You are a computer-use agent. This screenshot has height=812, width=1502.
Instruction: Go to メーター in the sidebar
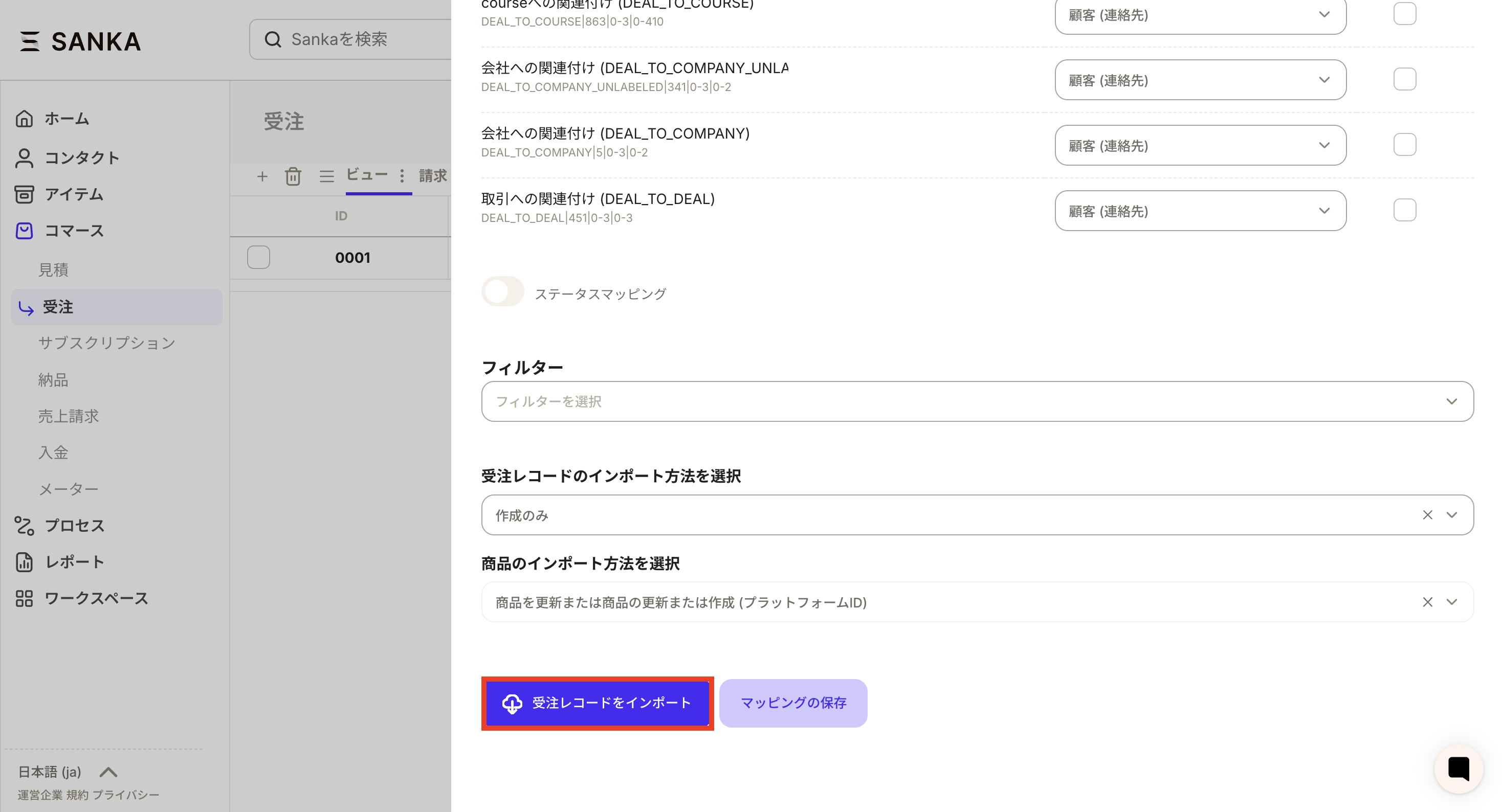tap(68, 489)
